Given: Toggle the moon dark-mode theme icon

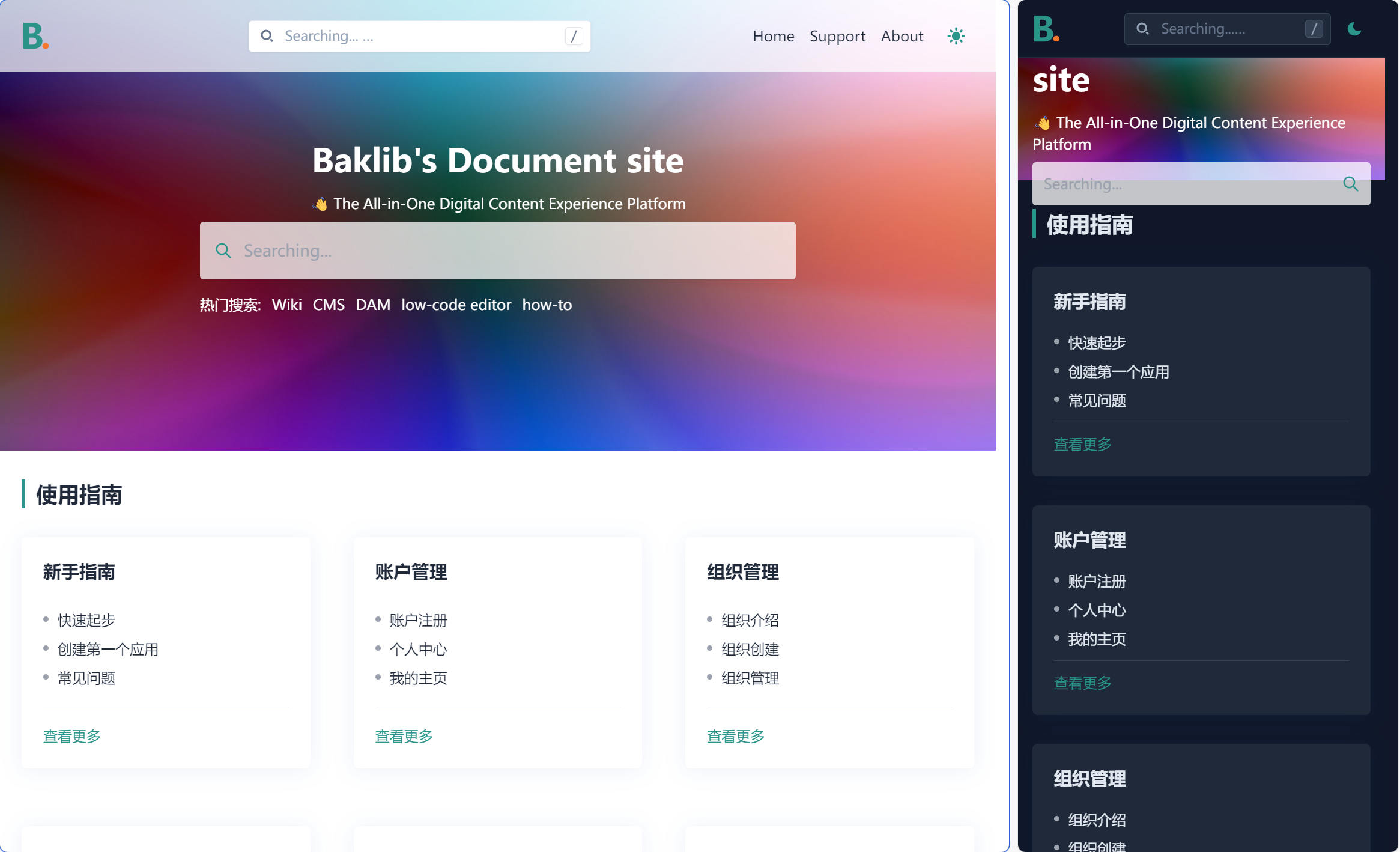Looking at the screenshot, I should [1354, 29].
